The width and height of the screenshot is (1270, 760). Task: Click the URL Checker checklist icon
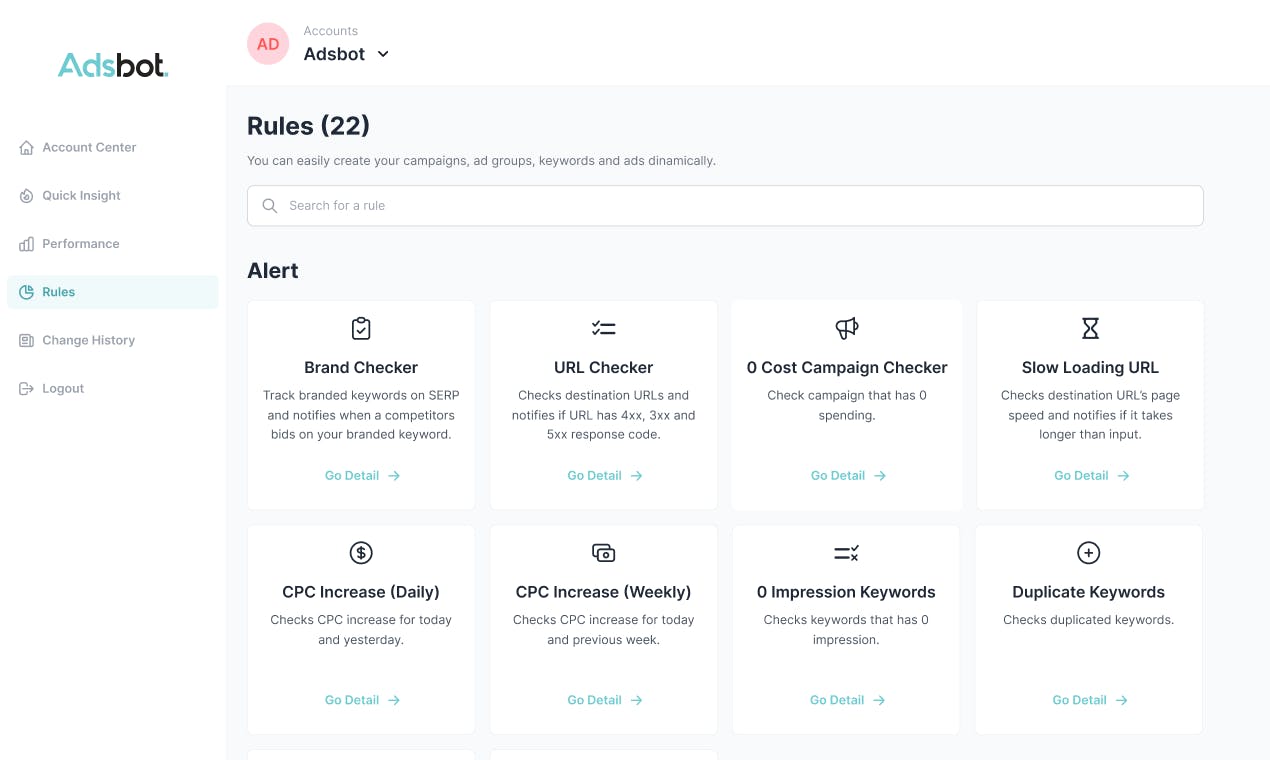(603, 328)
